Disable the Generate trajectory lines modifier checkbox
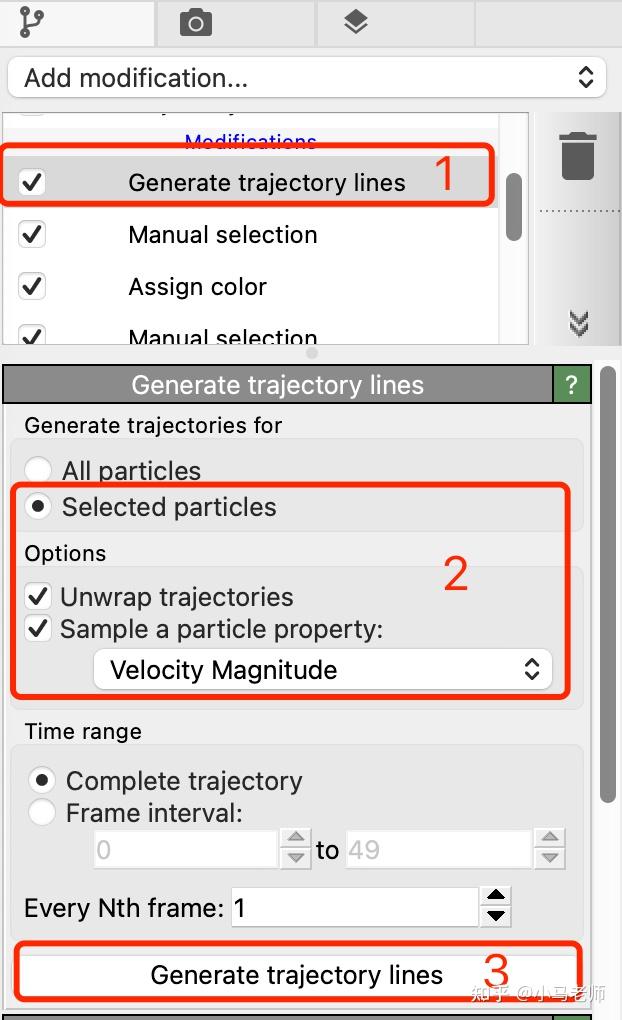This screenshot has height=1020, width=622. 32,182
